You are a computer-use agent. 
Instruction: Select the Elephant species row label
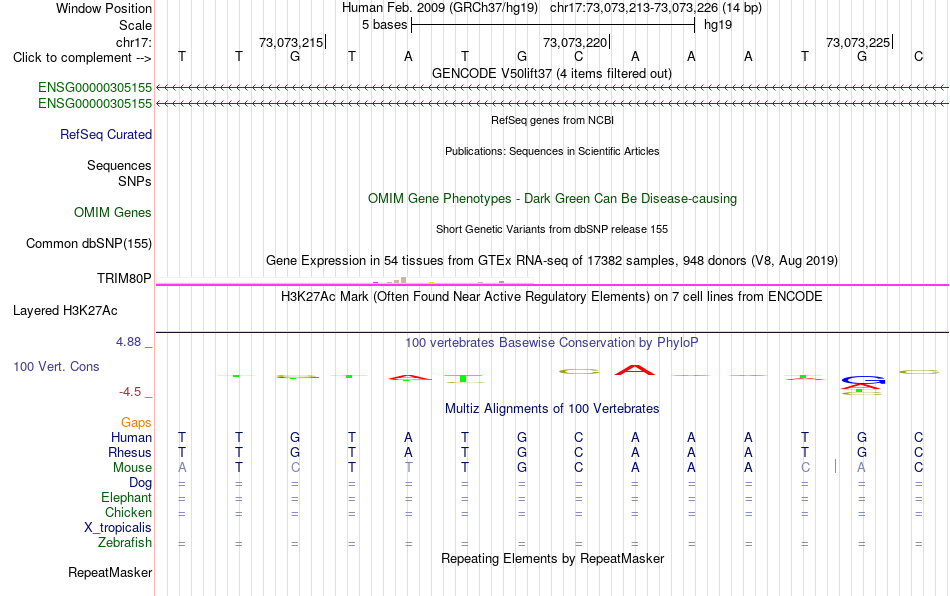coord(127,497)
